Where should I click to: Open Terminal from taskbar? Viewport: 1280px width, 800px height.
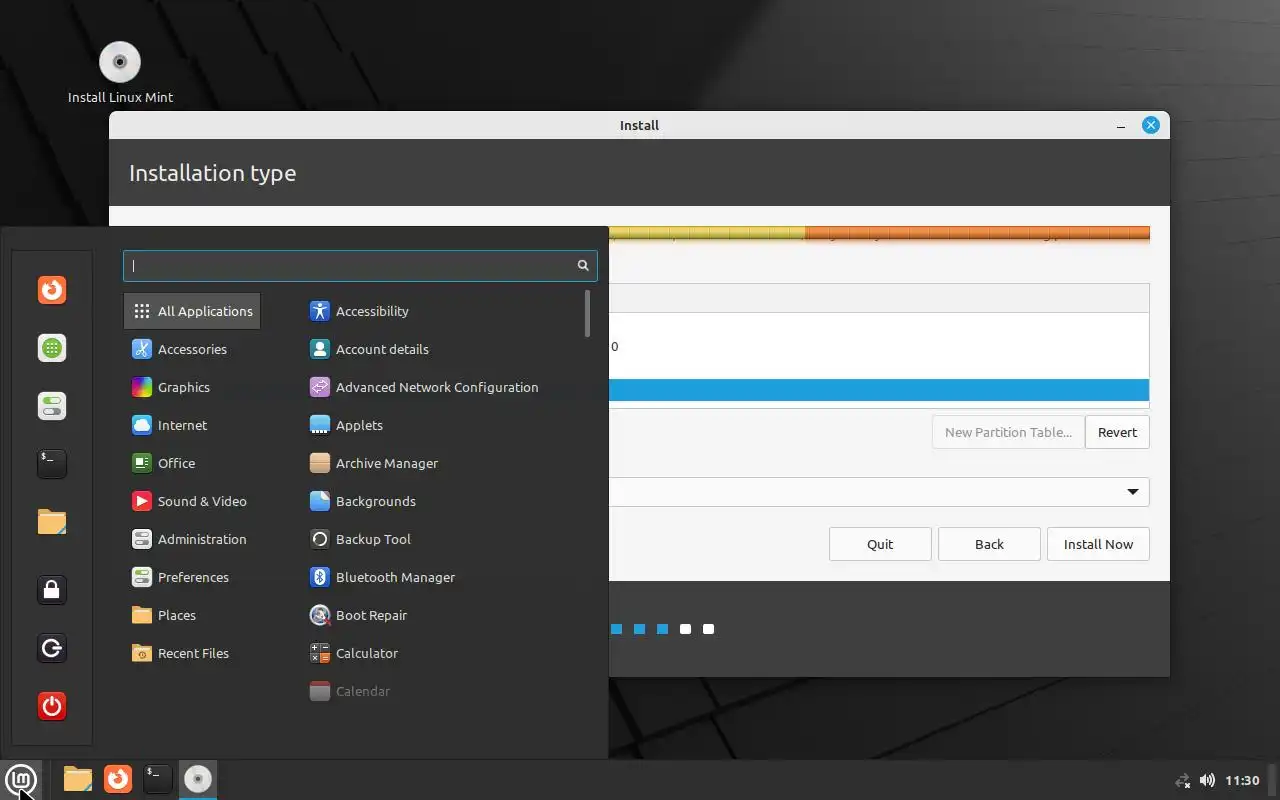157,779
